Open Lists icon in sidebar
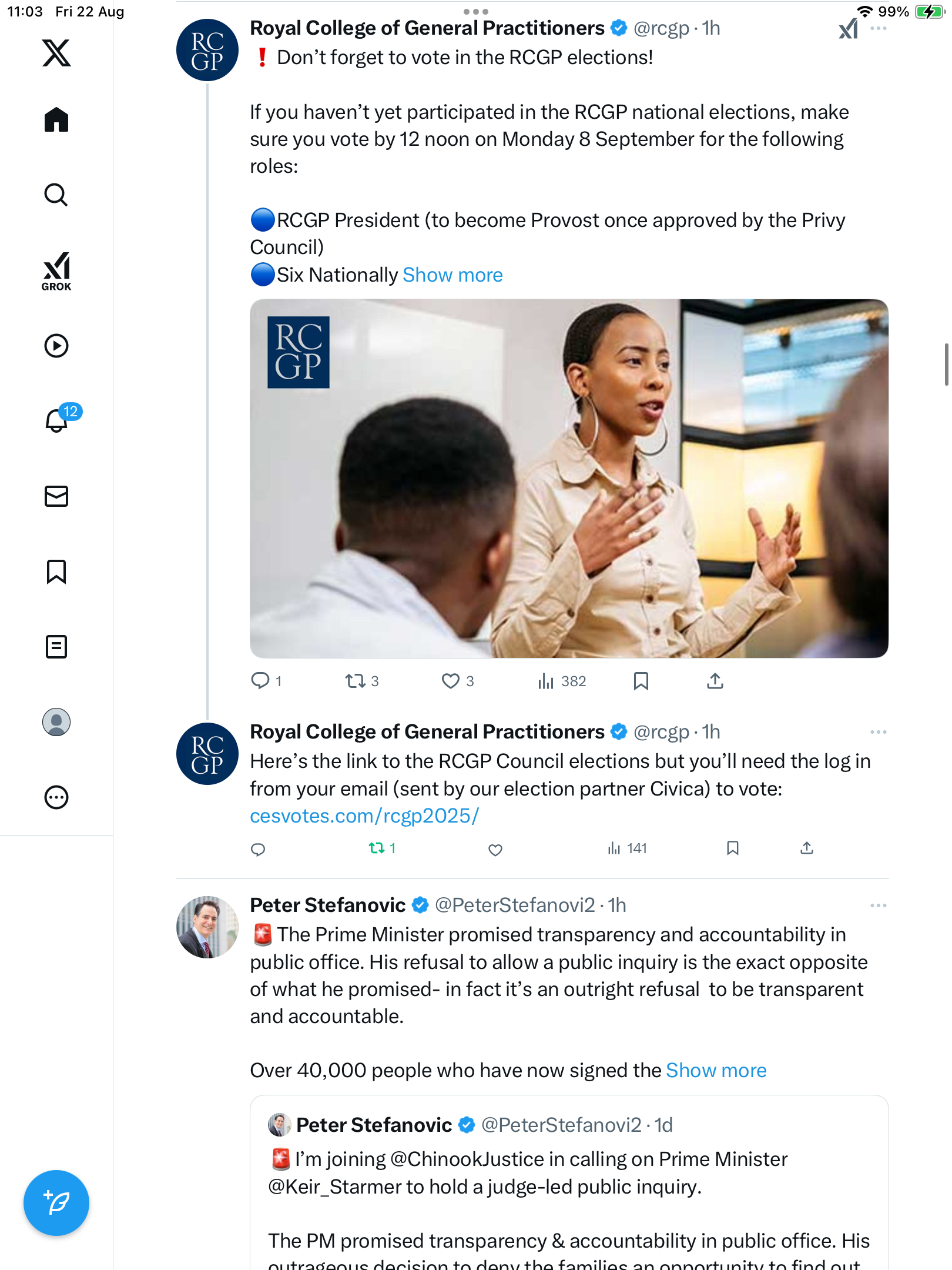Image resolution: width=952 pixels, height=1270 pixels. pos(56,647)
